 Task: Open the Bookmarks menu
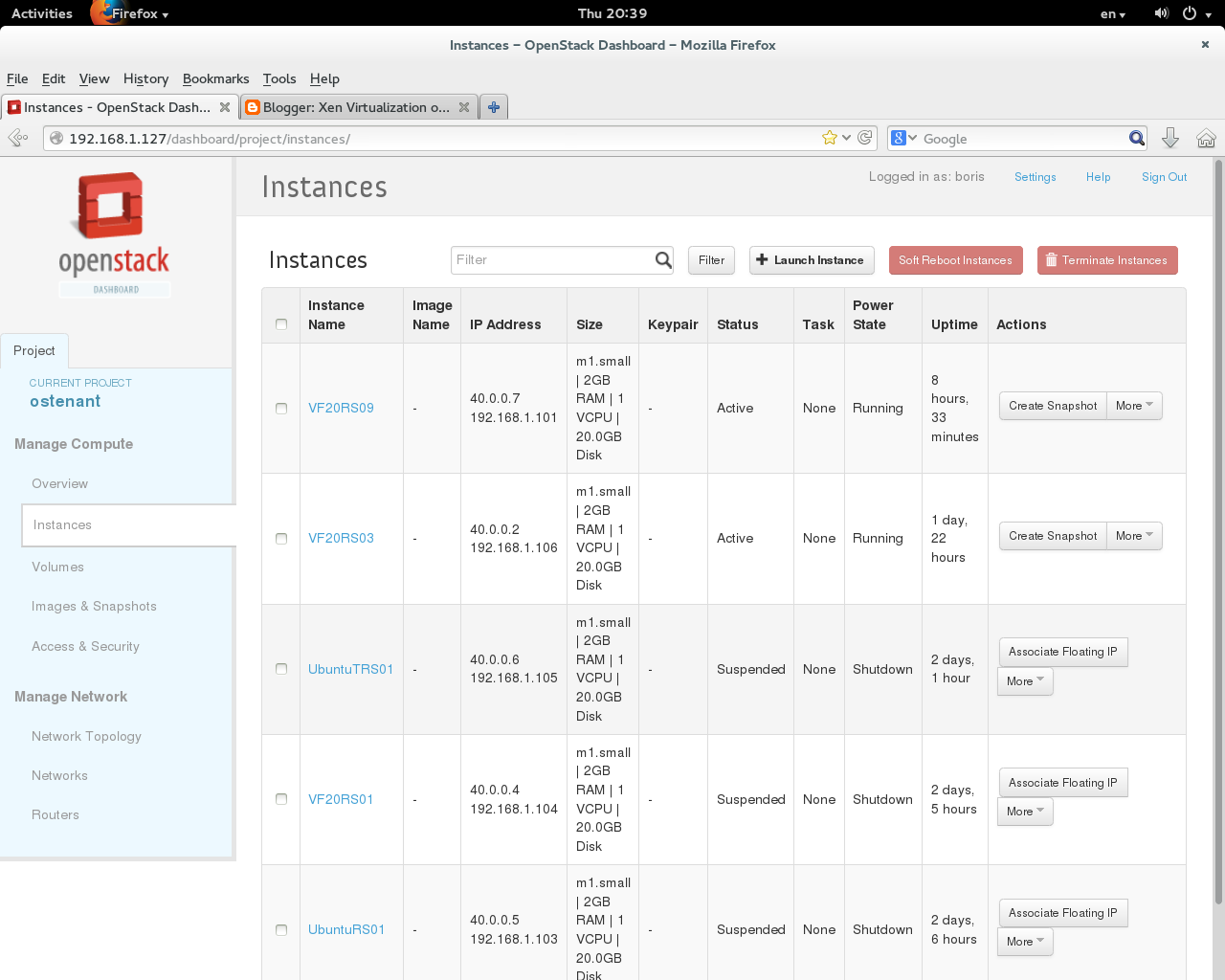[x=215, y=78]
